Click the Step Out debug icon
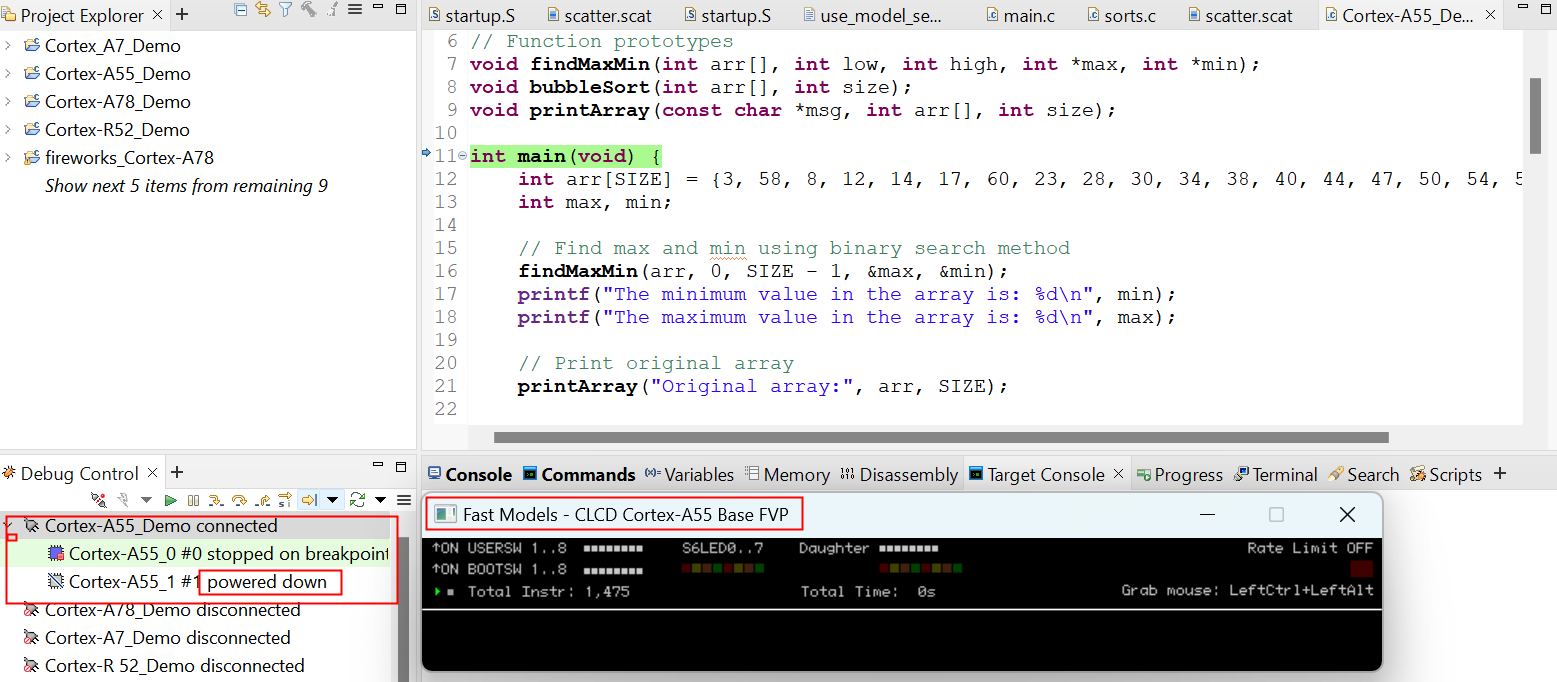The width and height of the screenshot is (1557, 682). point(262,500)
